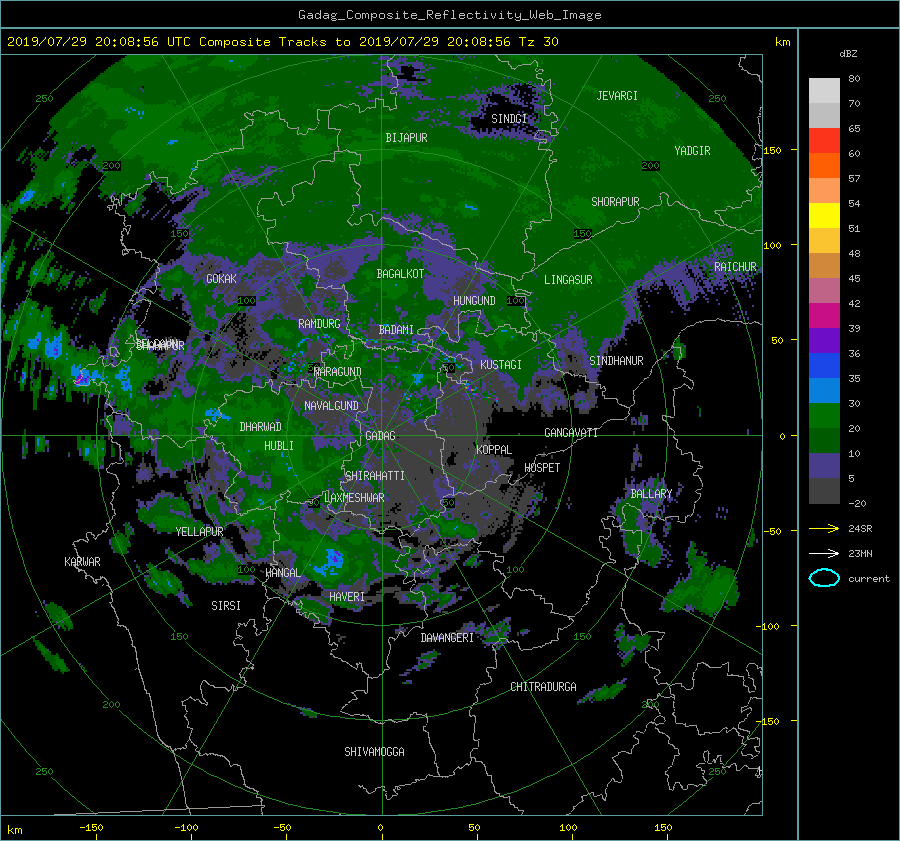Click the HUNGUND city label
The image size is (900, 841).
474,301
